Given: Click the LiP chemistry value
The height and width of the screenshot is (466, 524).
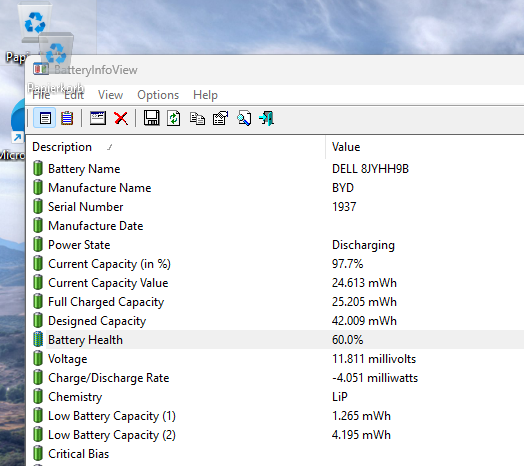Looking at the screenshot, I should tap(340, 397).
